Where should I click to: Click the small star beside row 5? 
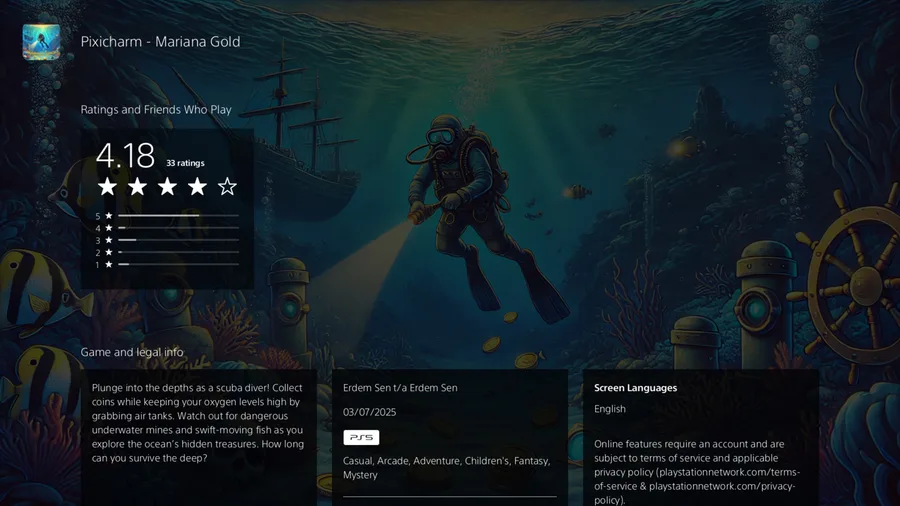(108, 216)
